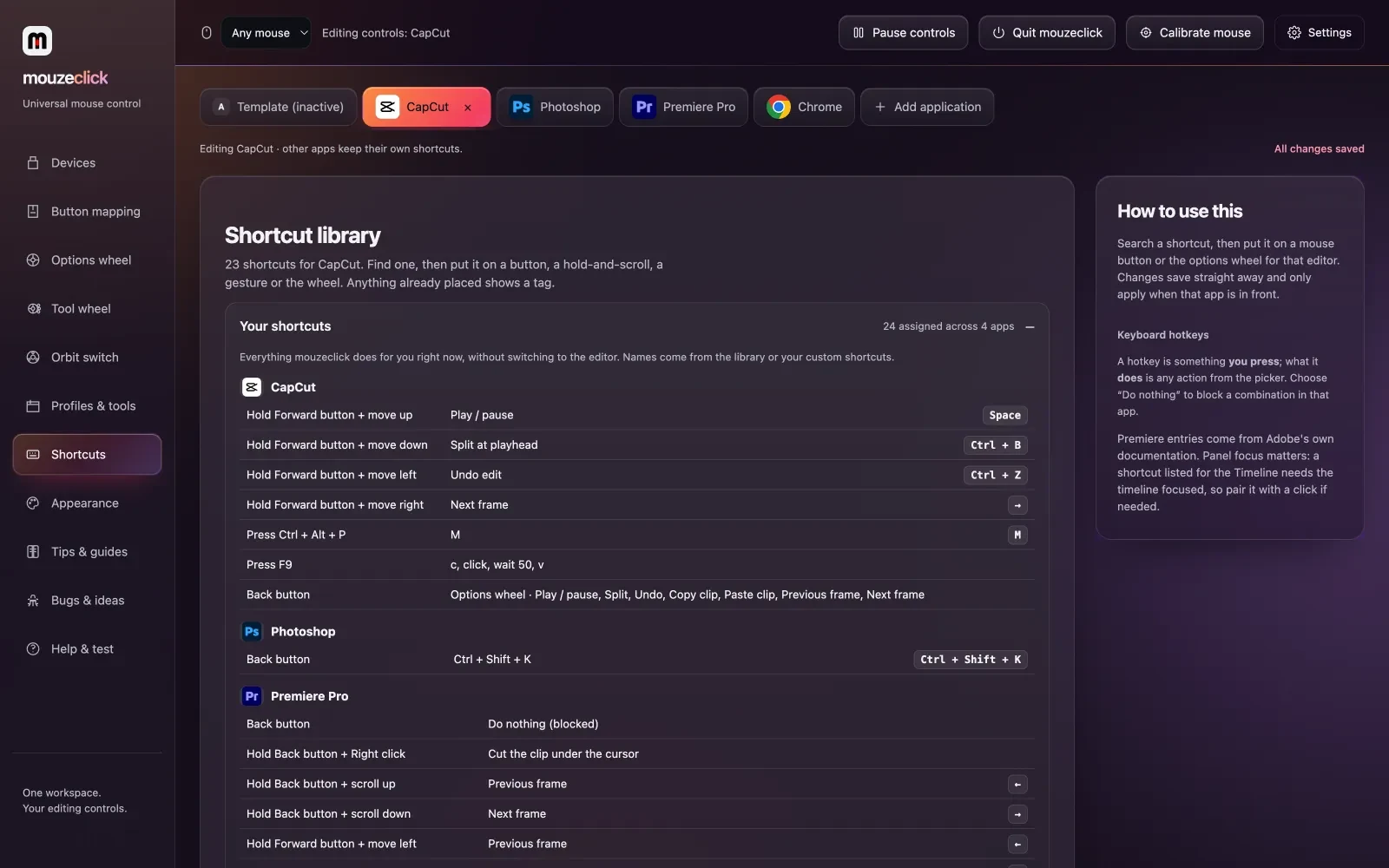Click the mouzeclick logo icon
The height and width of the screenshot is (868, 1389).
37,40
